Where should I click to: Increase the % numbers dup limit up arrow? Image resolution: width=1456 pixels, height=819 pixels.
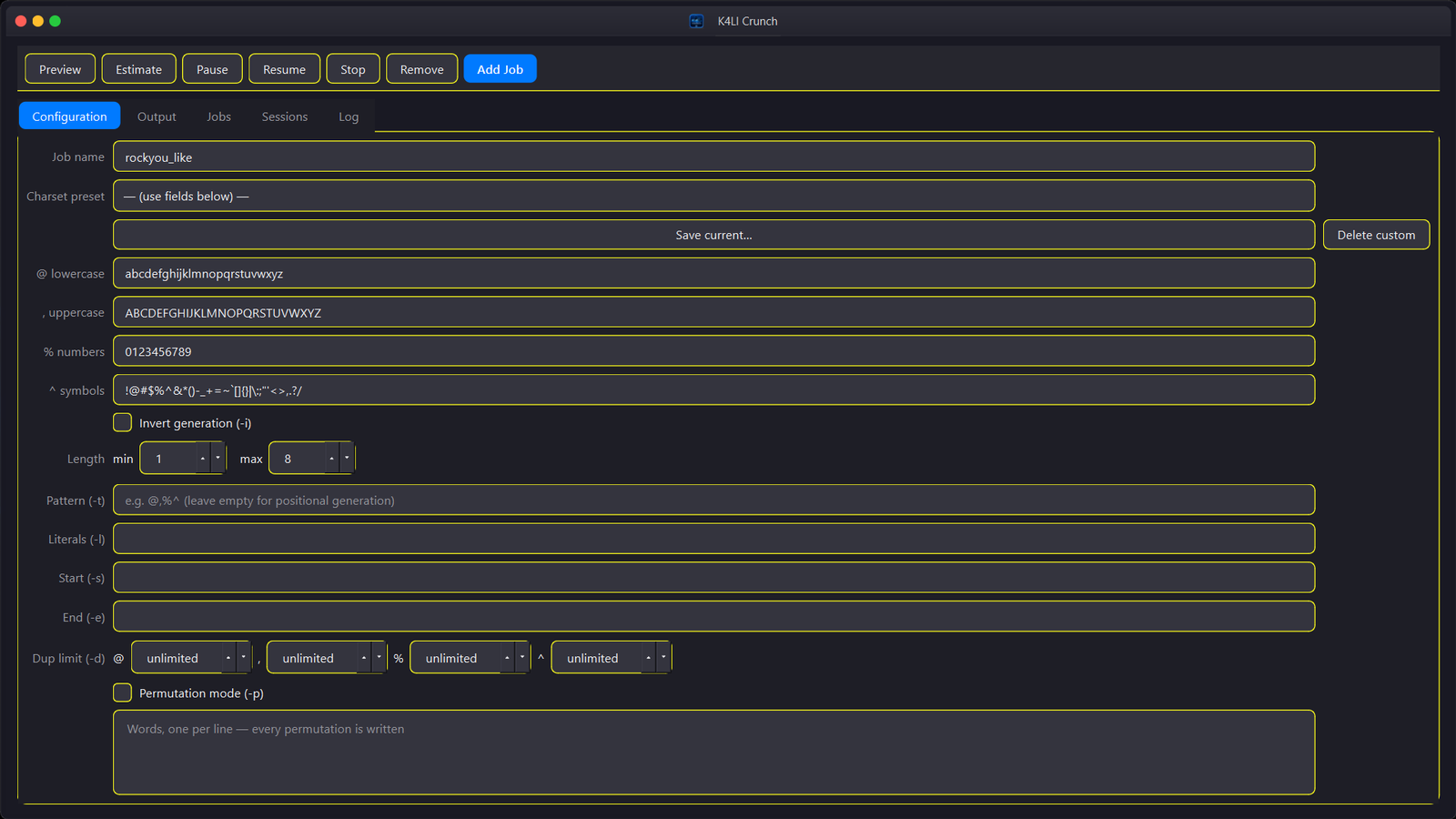click(507, 658)
